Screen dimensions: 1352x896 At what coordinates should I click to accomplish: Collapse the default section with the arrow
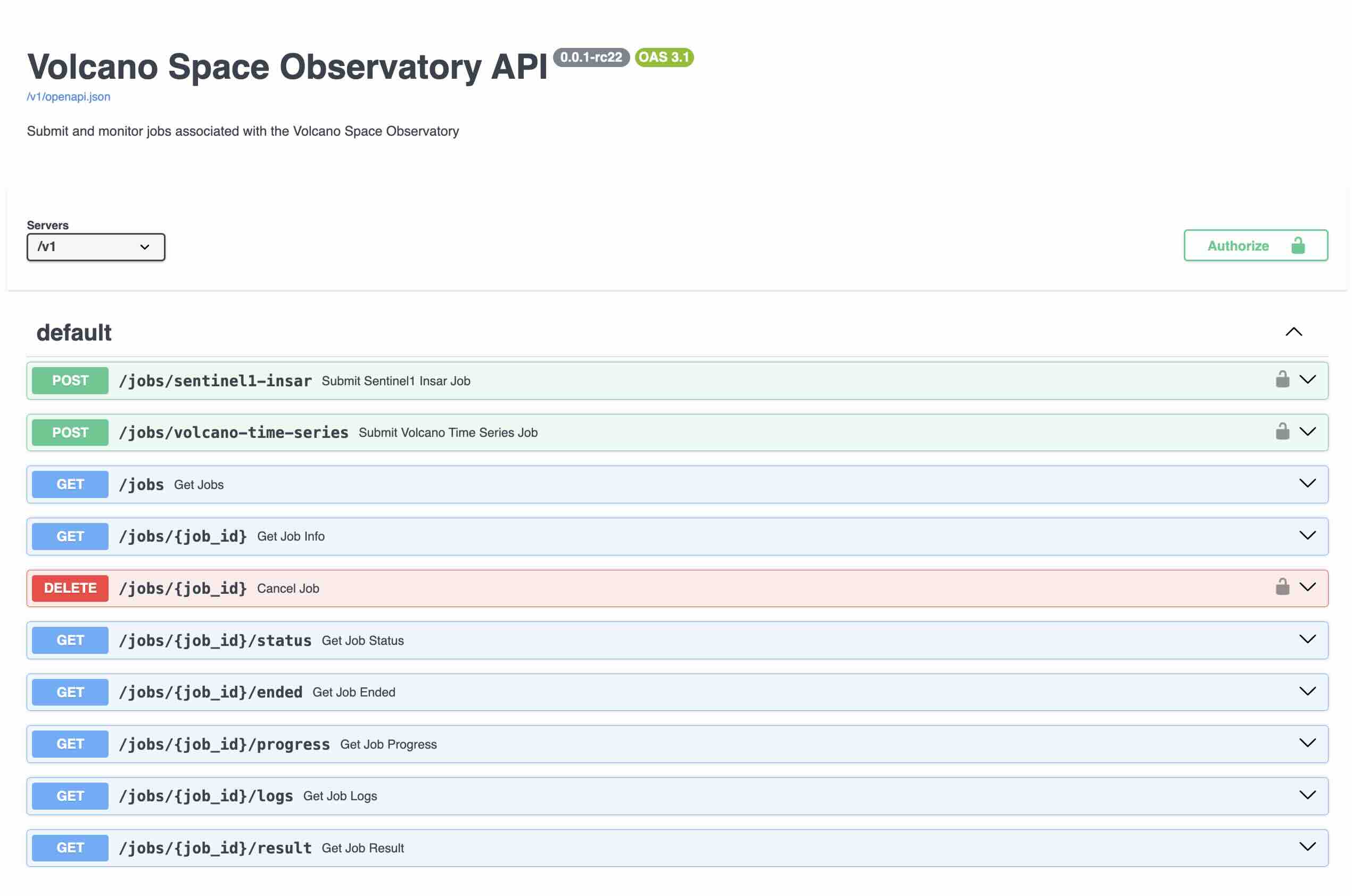[1293, 332]
